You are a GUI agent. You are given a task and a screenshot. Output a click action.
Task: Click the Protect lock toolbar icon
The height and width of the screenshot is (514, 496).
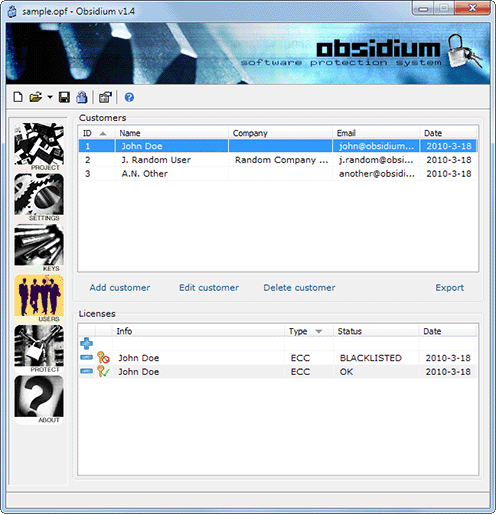pos(82,97)
